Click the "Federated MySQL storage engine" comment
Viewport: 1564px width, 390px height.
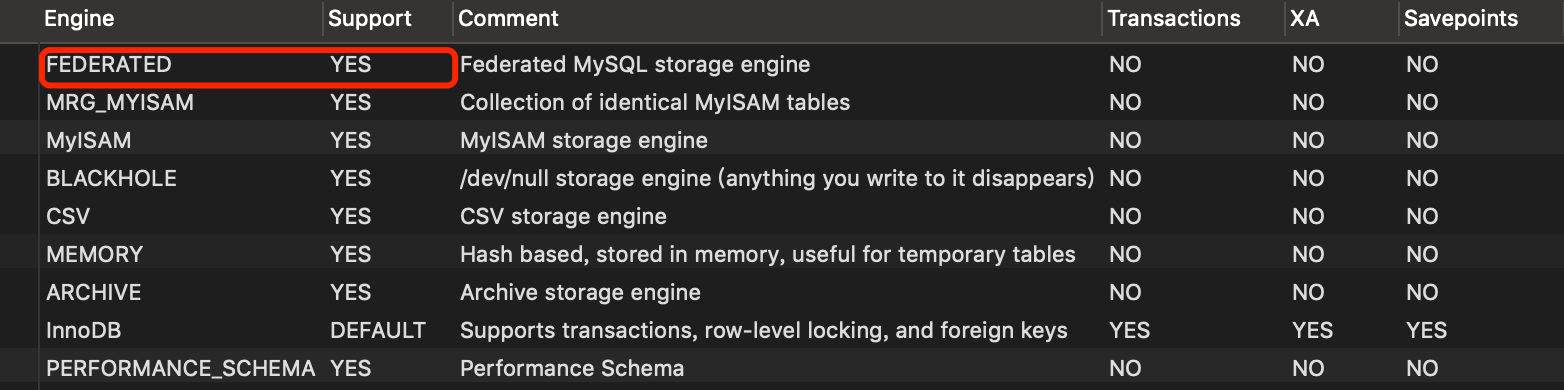[x=635, y=64]
